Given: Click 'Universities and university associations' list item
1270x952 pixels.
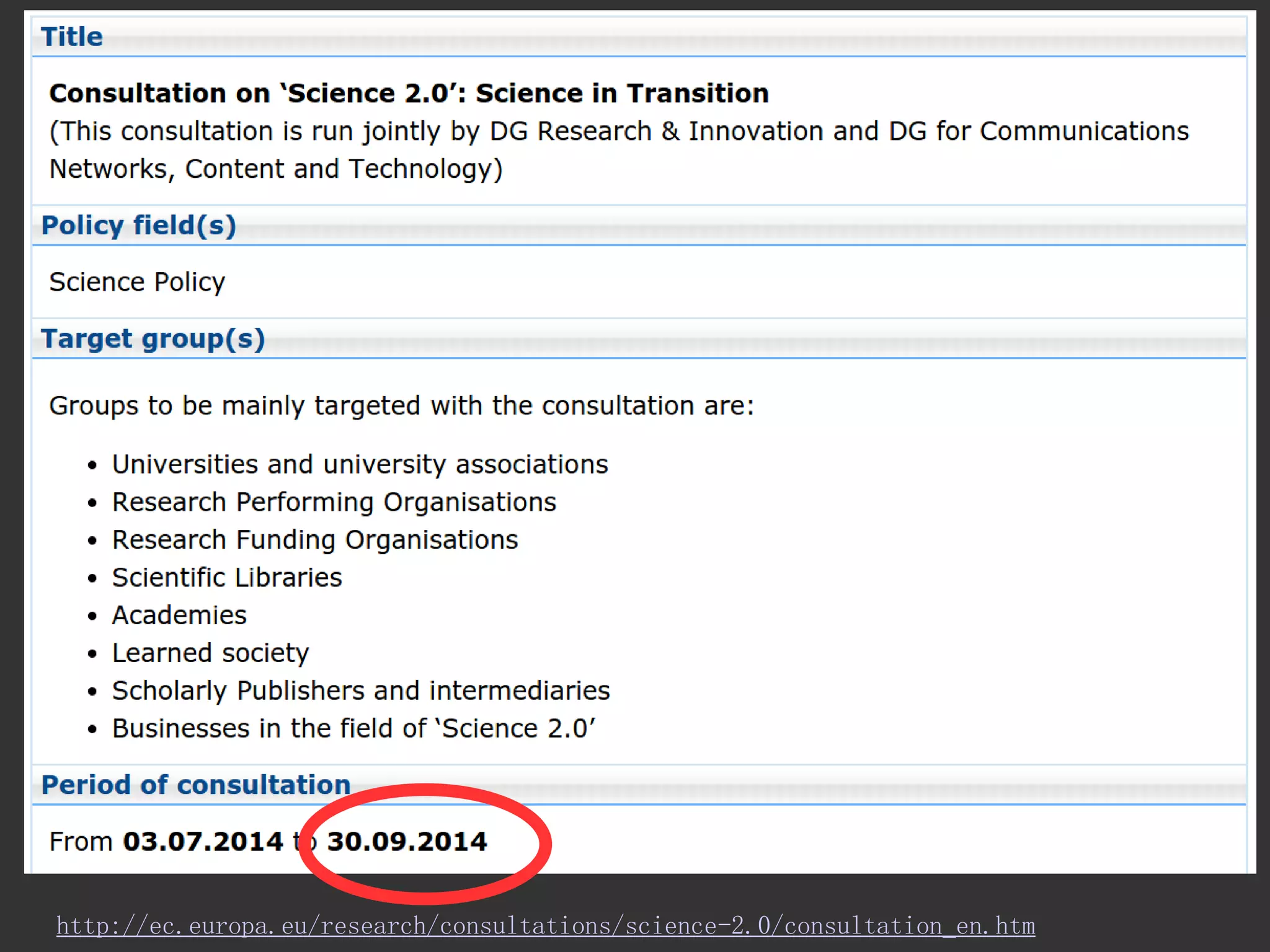Looking at the screenshot, I should coord(360,464).
